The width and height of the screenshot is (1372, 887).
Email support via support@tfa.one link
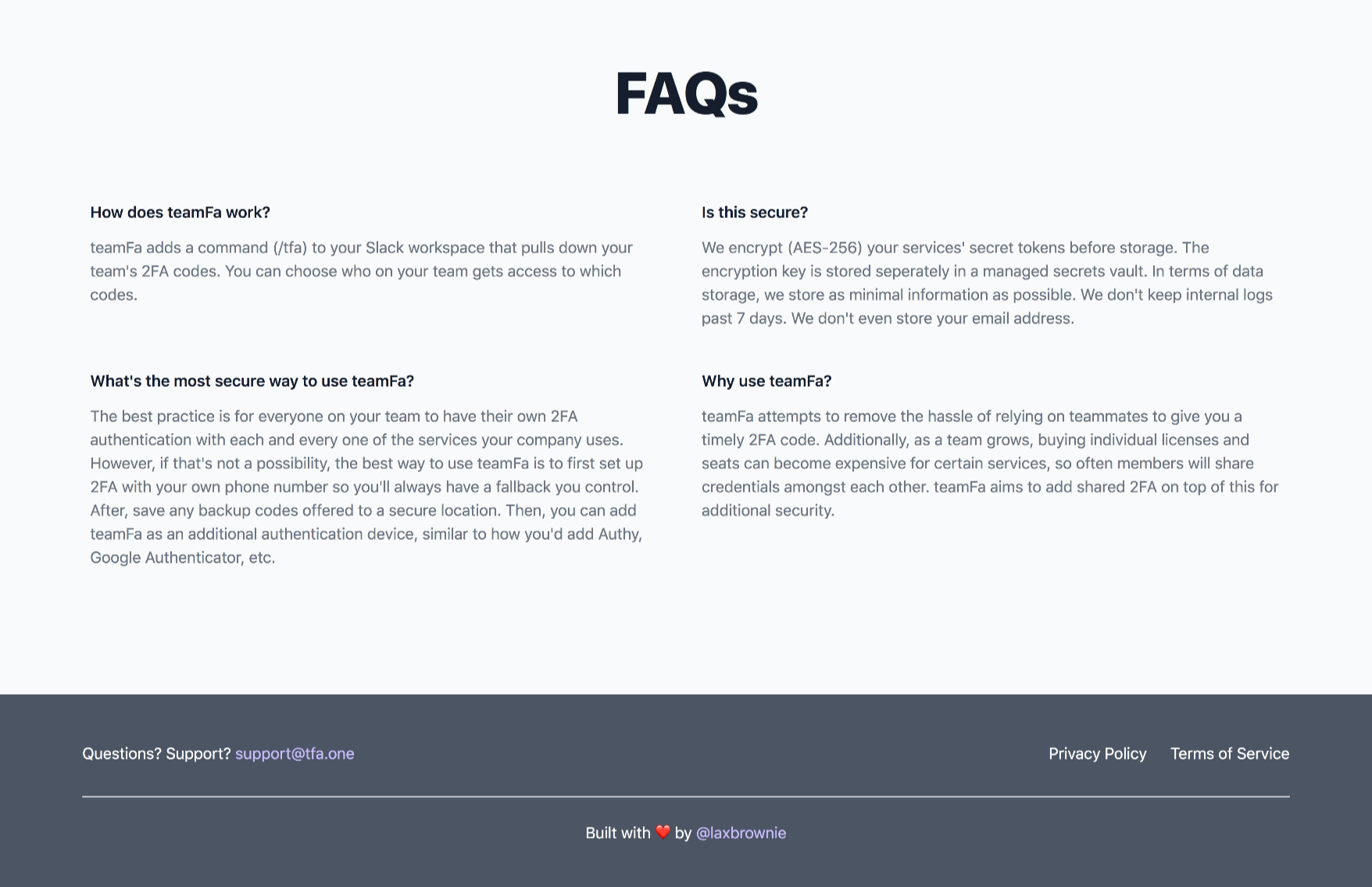tap(295, 753)
